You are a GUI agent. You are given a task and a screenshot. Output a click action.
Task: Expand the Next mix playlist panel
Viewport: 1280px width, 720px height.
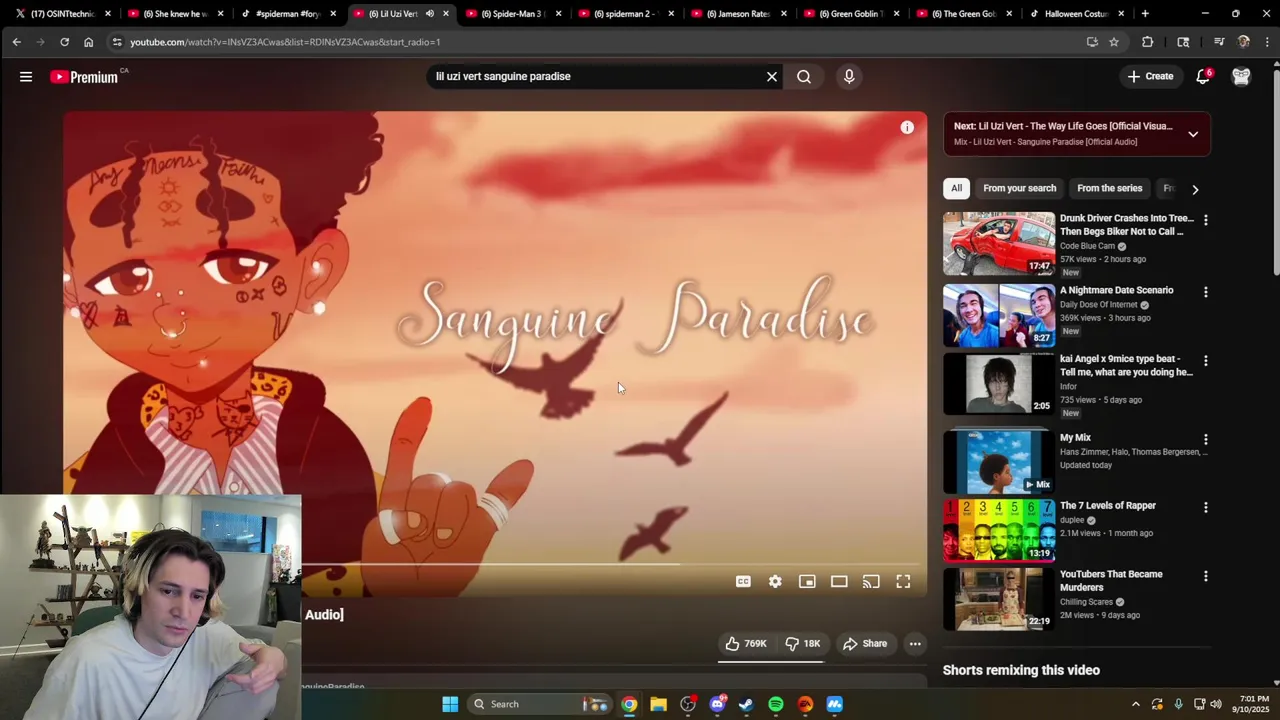tap(1193, 134)
